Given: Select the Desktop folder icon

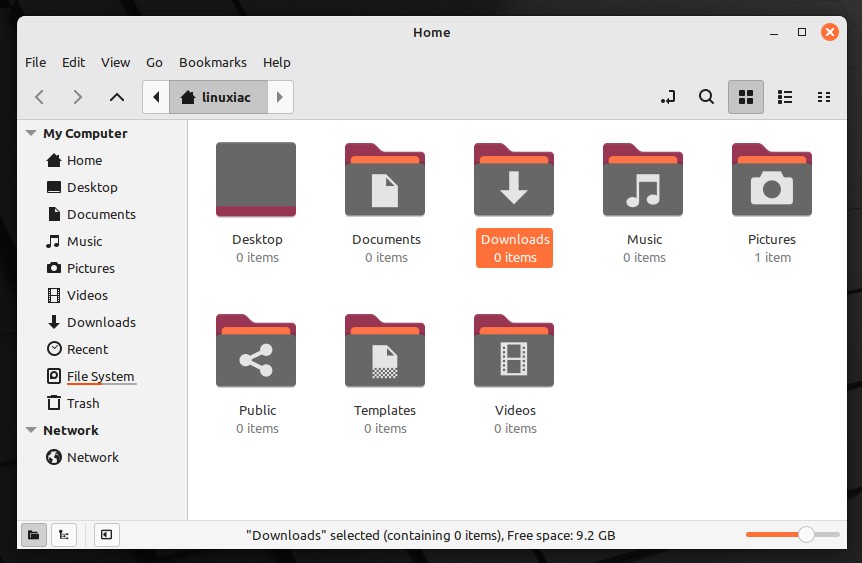Looking at the screenshot, I should tap(256, 179).
